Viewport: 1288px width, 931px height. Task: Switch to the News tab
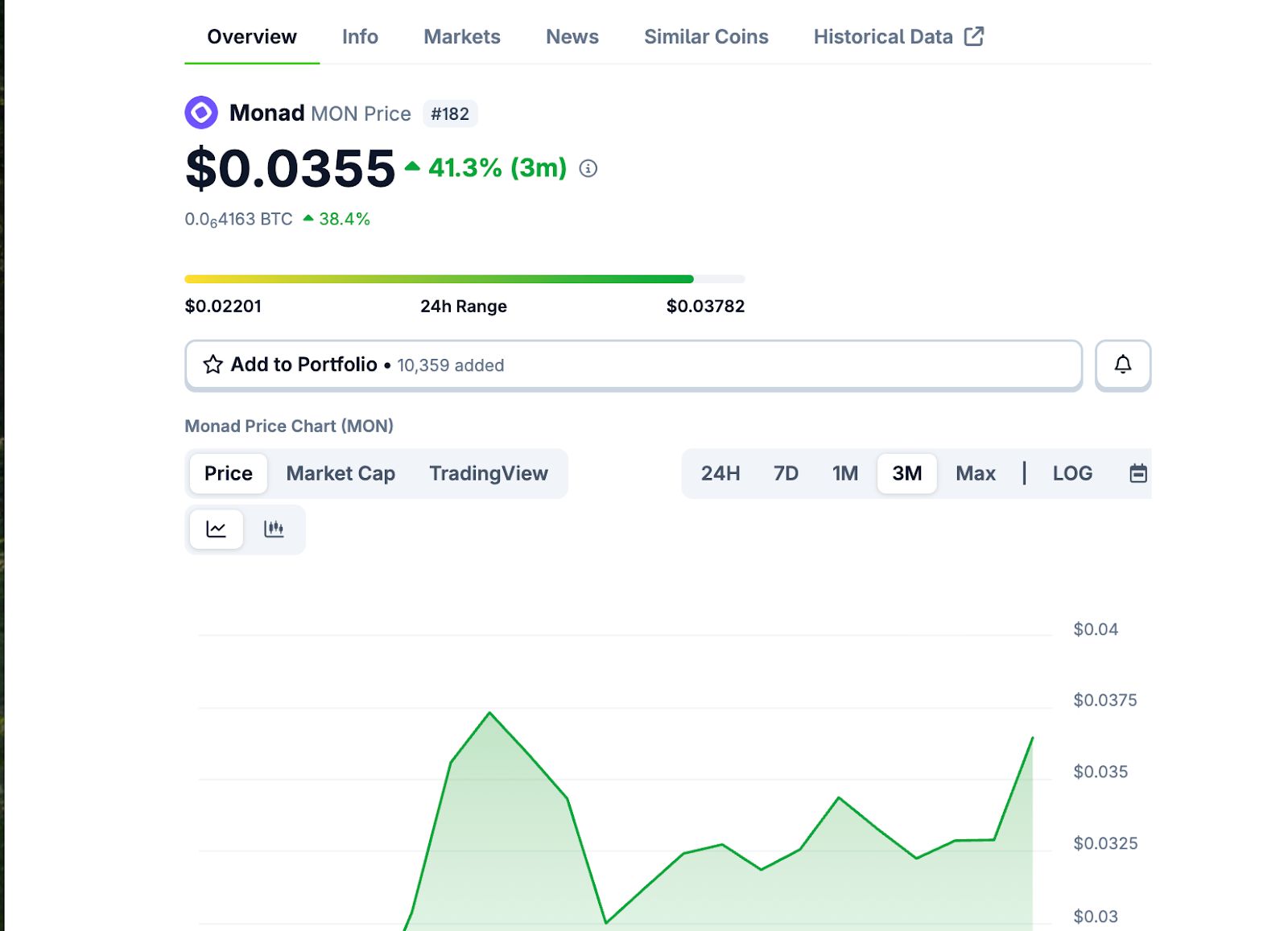point(572,36)
